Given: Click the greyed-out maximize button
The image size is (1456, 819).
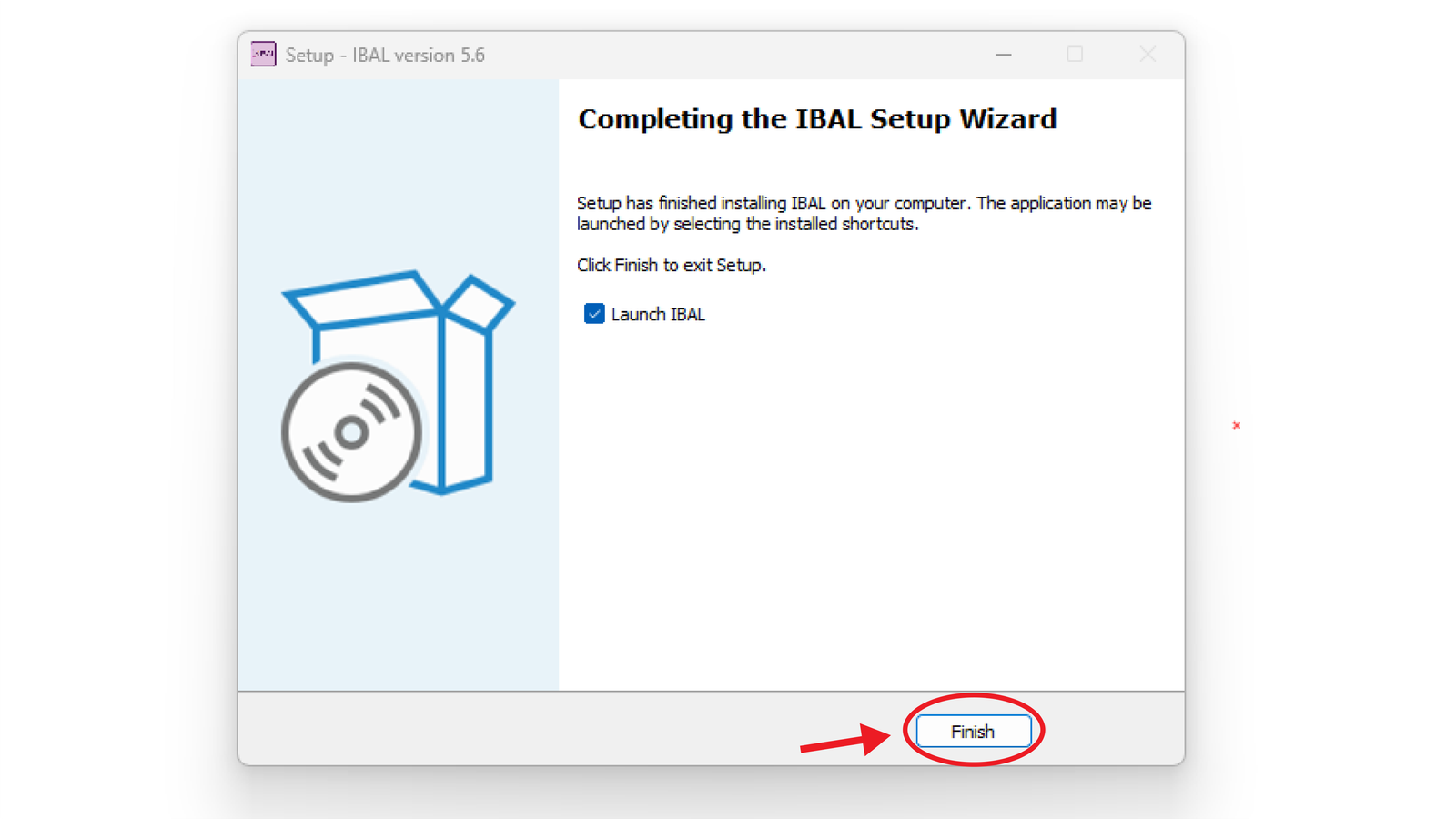Looking at the screenshot, I should (x=1075, y=55).
